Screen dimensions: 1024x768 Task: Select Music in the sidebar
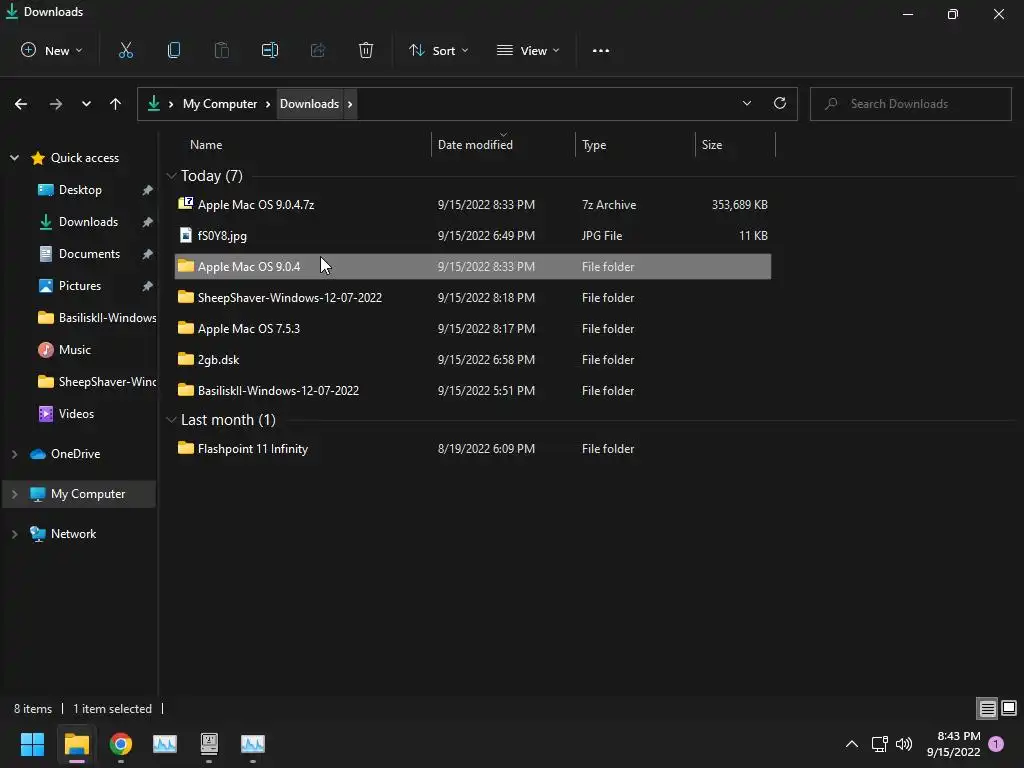(x=74, y=350)
